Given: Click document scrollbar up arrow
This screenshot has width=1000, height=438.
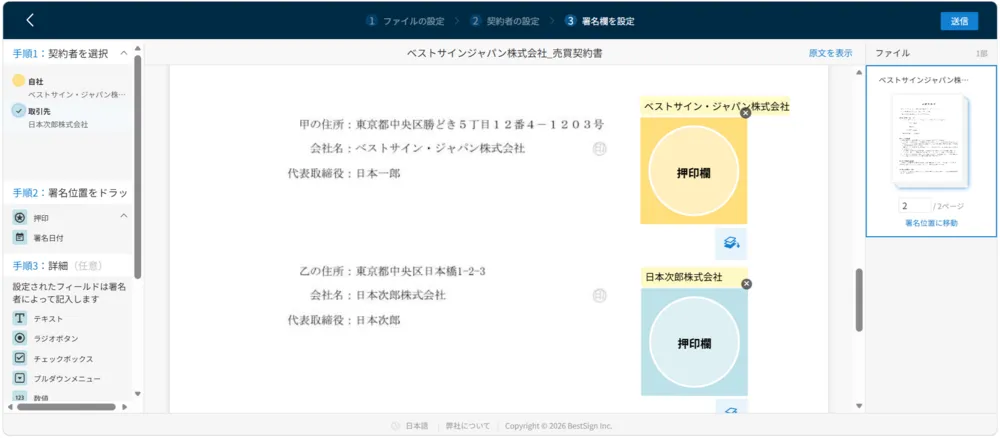Looking at the screenshot, I should [858, 72].
